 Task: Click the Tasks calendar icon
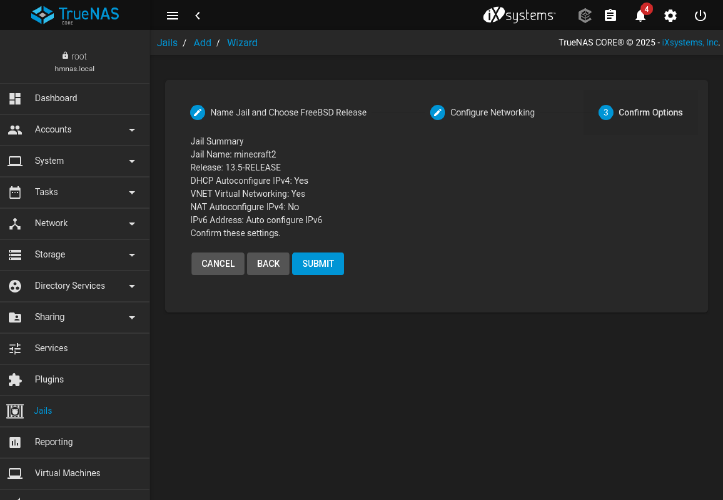(x=15, y=192)
